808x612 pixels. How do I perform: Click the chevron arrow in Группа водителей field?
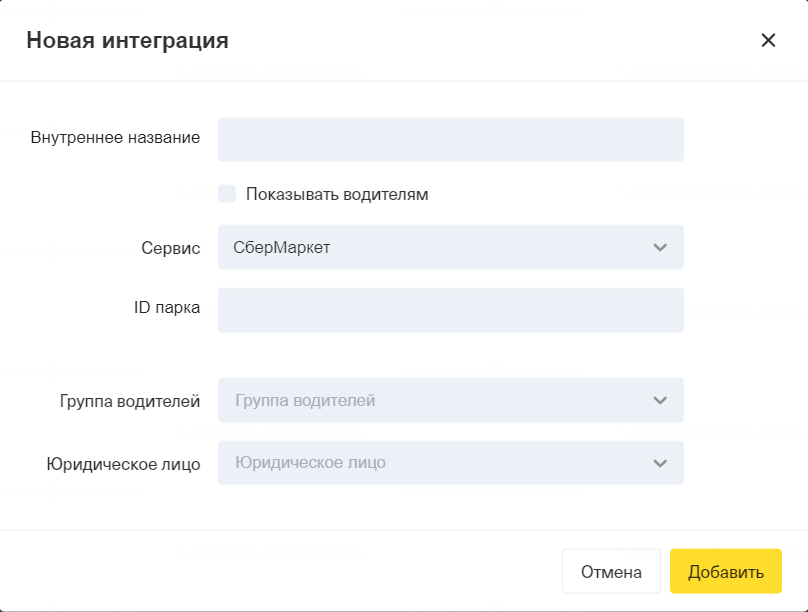659,400
